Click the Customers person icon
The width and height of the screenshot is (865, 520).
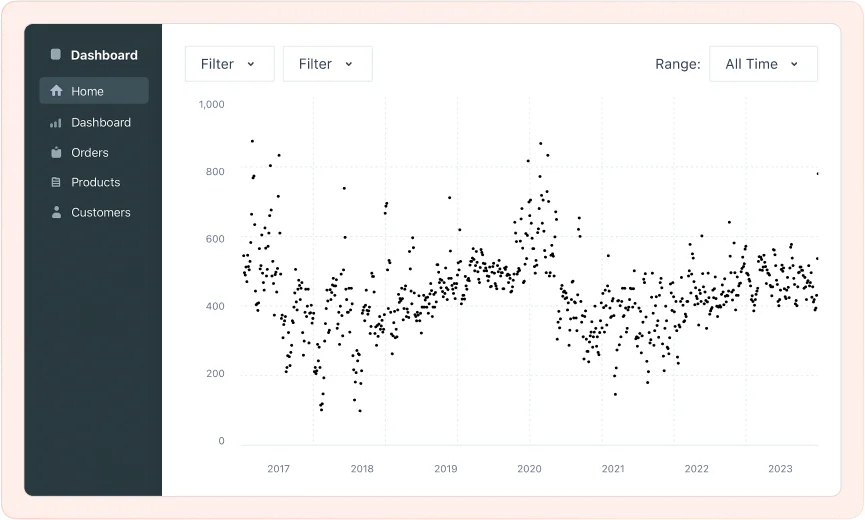coord(56,212)
